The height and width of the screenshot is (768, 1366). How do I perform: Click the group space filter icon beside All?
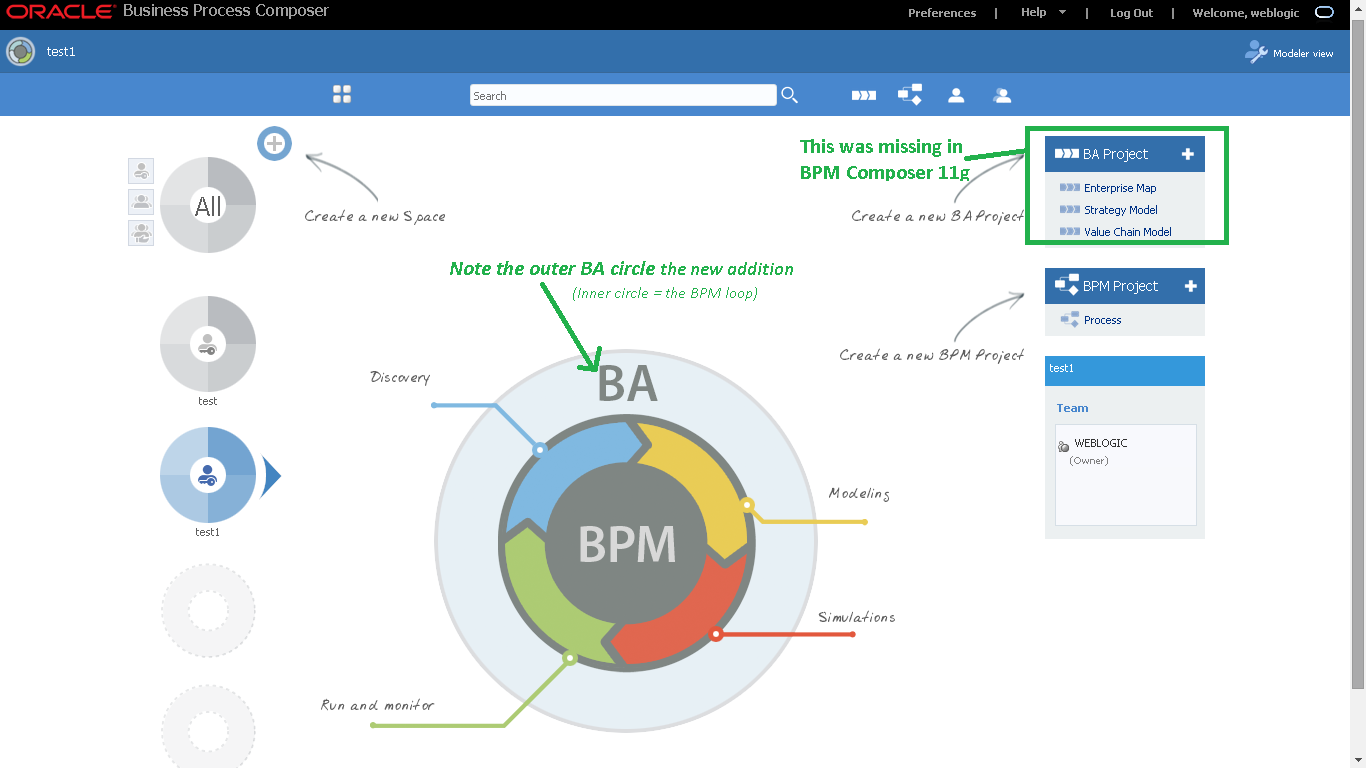[141, 202]
